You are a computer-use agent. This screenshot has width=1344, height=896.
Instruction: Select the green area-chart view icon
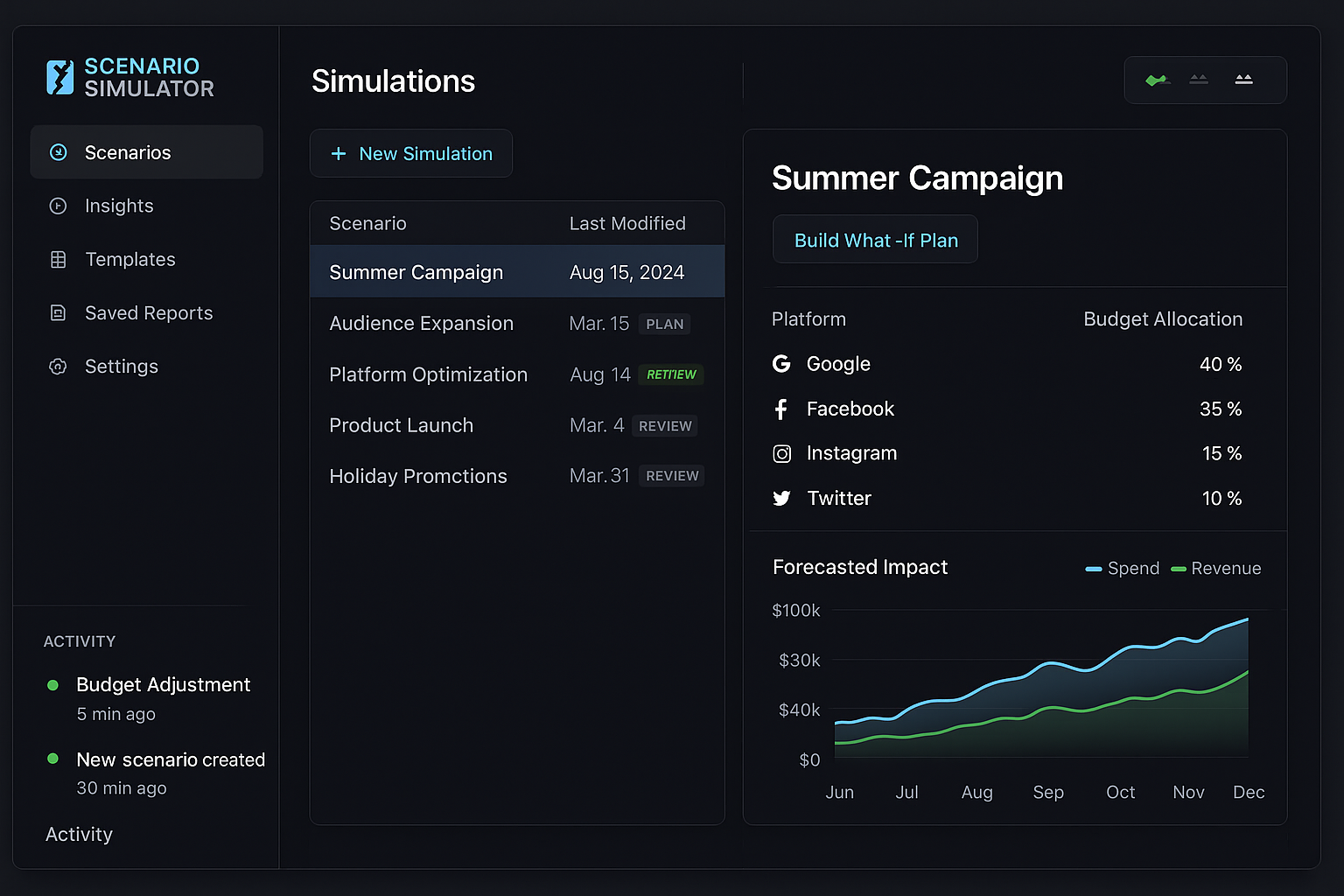pyautogui.click(x=1157, y=80)
